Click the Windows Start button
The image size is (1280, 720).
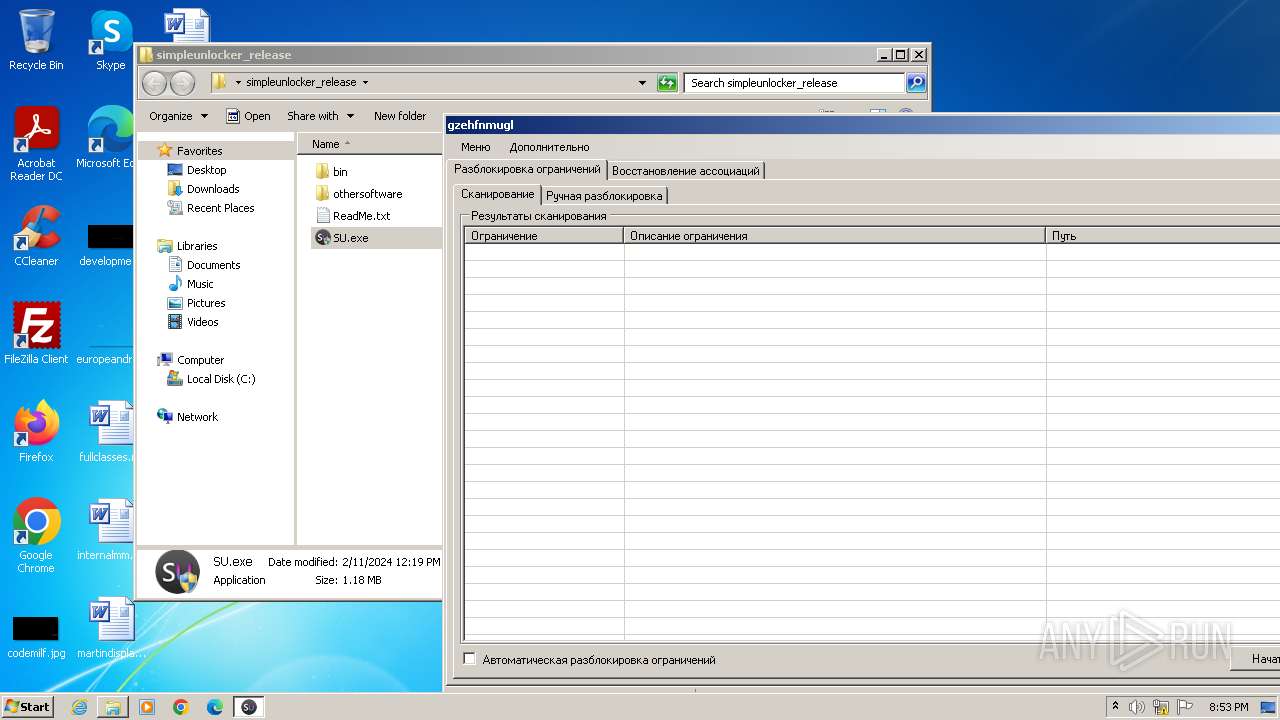tap(27, 706)
